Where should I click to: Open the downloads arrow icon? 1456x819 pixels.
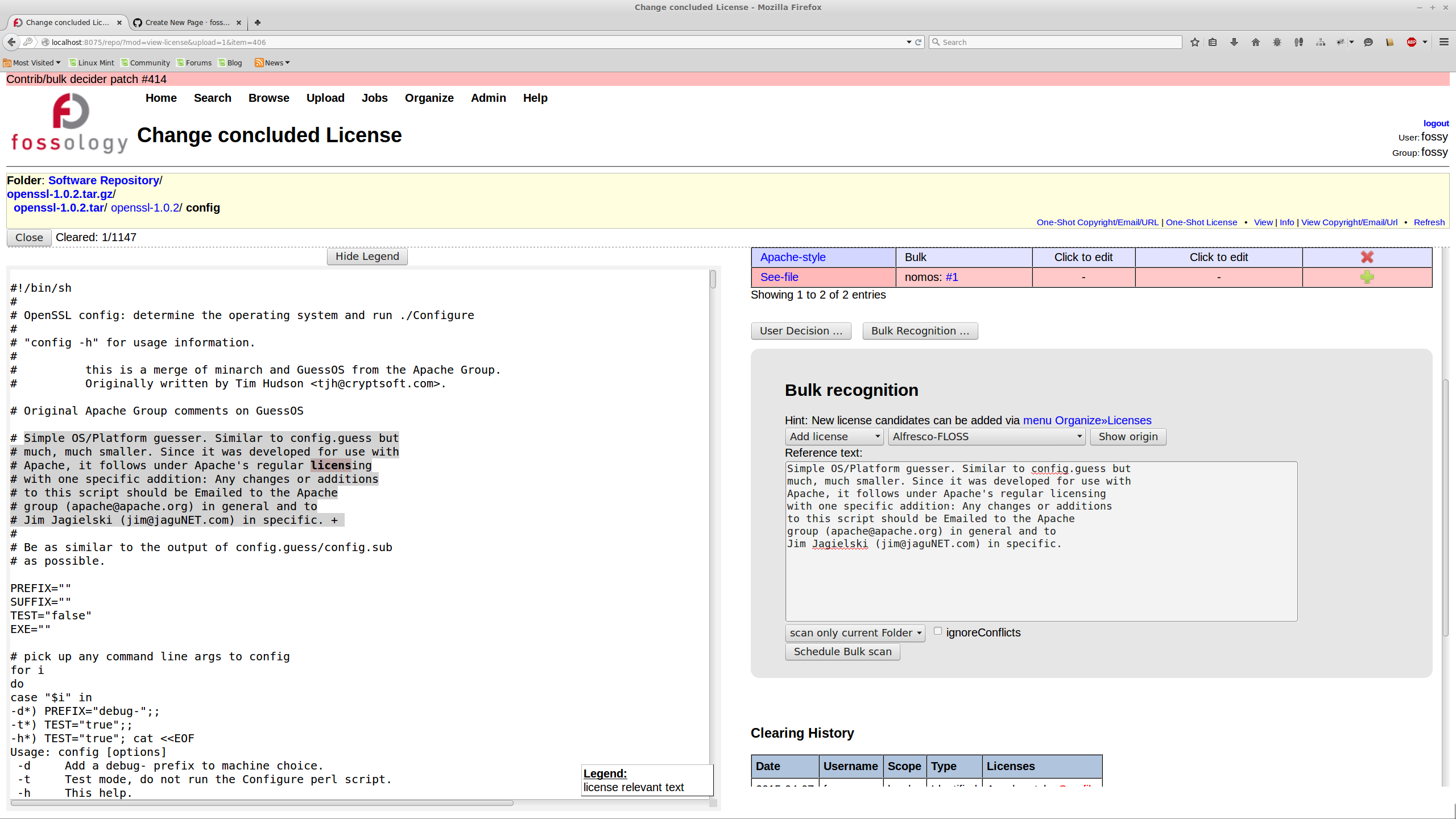(x=1234, y=42)
